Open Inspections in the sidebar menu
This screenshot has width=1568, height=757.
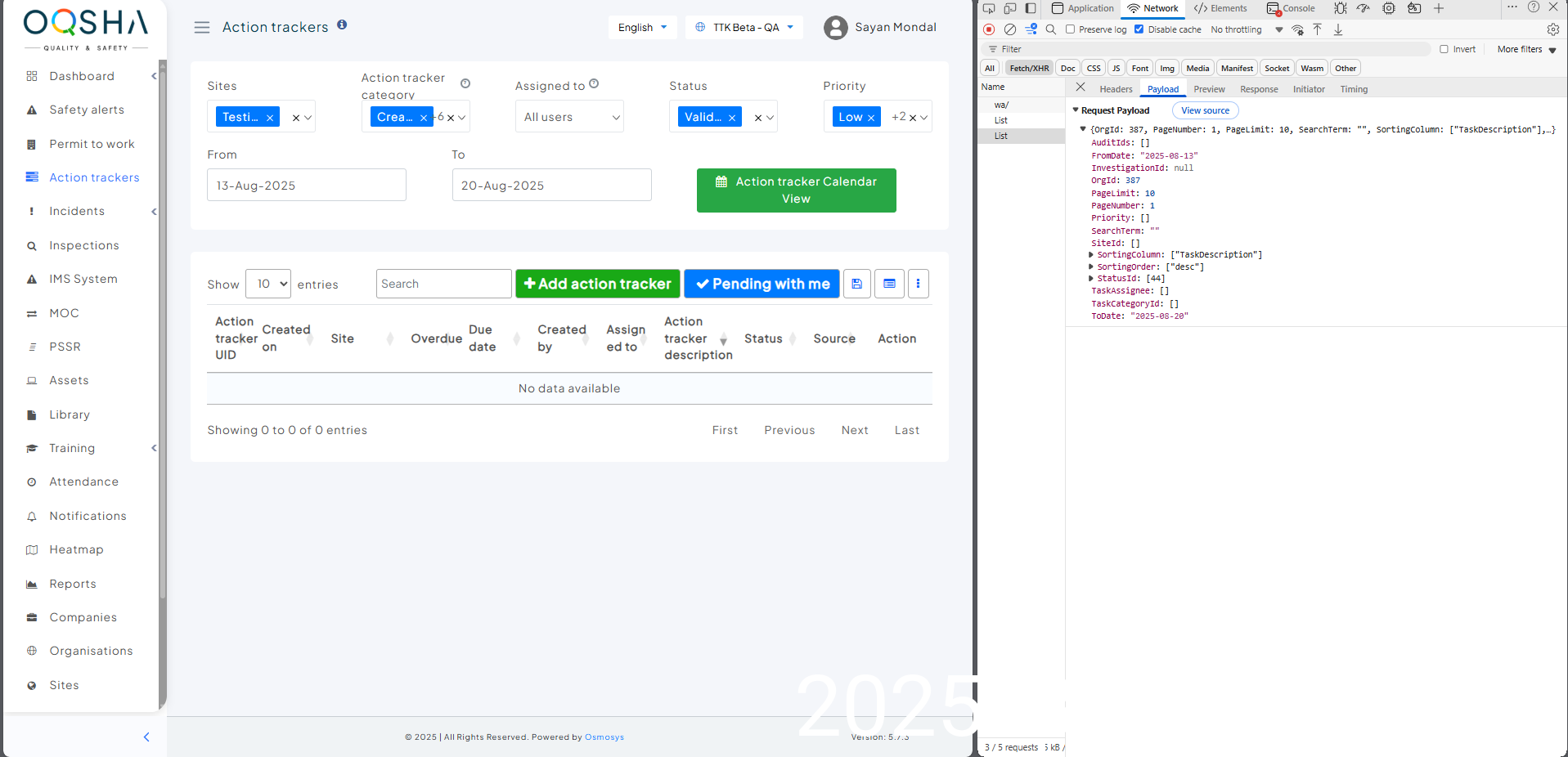click(83, 245)
